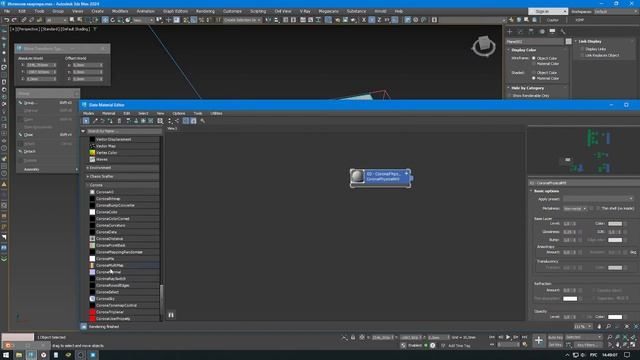Click the 3ds Max taskbar icon
The image size is (640, 360).
(31, 355)
